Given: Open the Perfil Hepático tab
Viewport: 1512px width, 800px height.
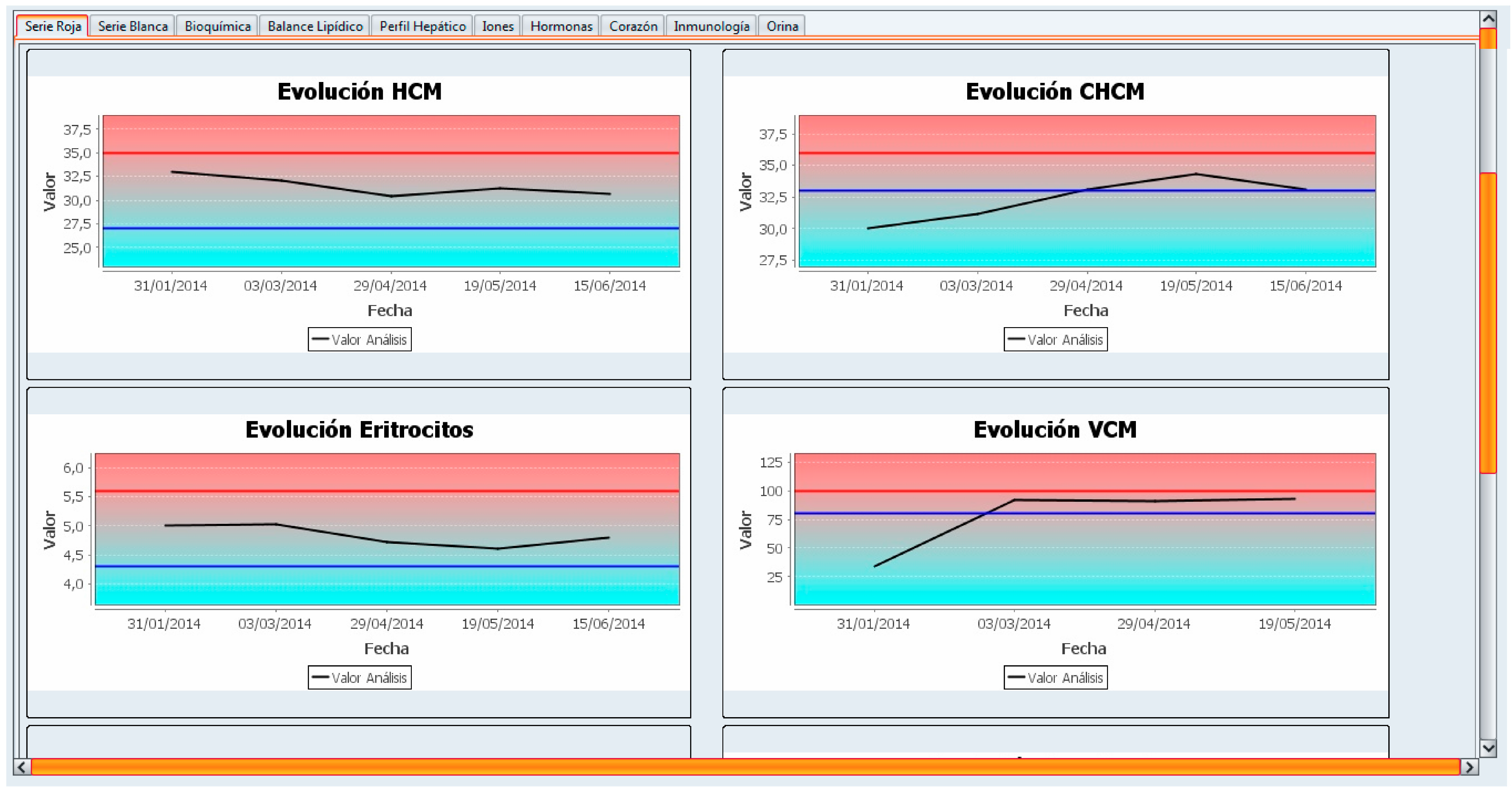Looking at the screenshot, I should [x=422, y=26].
